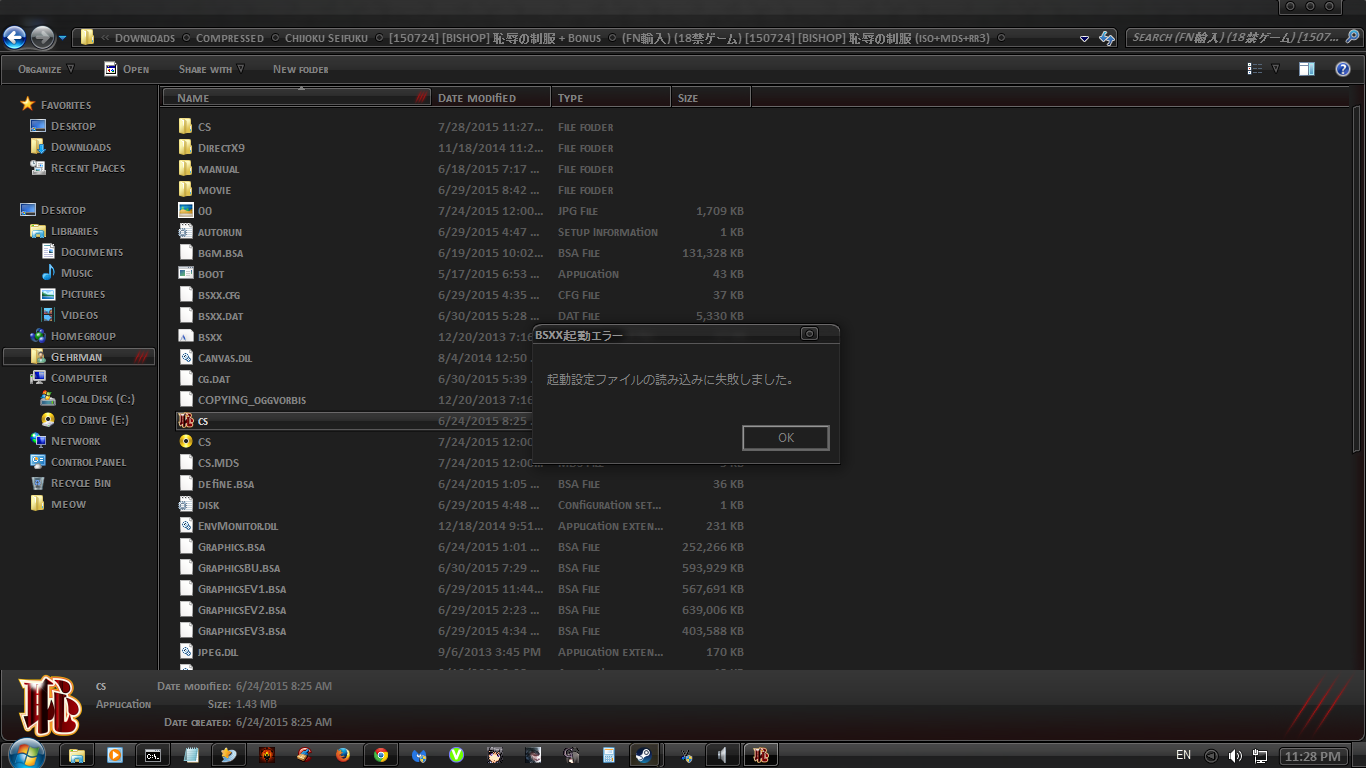Open the Organize dropdown menu
Image resolution: width=1366 pixels, height=768 pixels.
point(46,69)
